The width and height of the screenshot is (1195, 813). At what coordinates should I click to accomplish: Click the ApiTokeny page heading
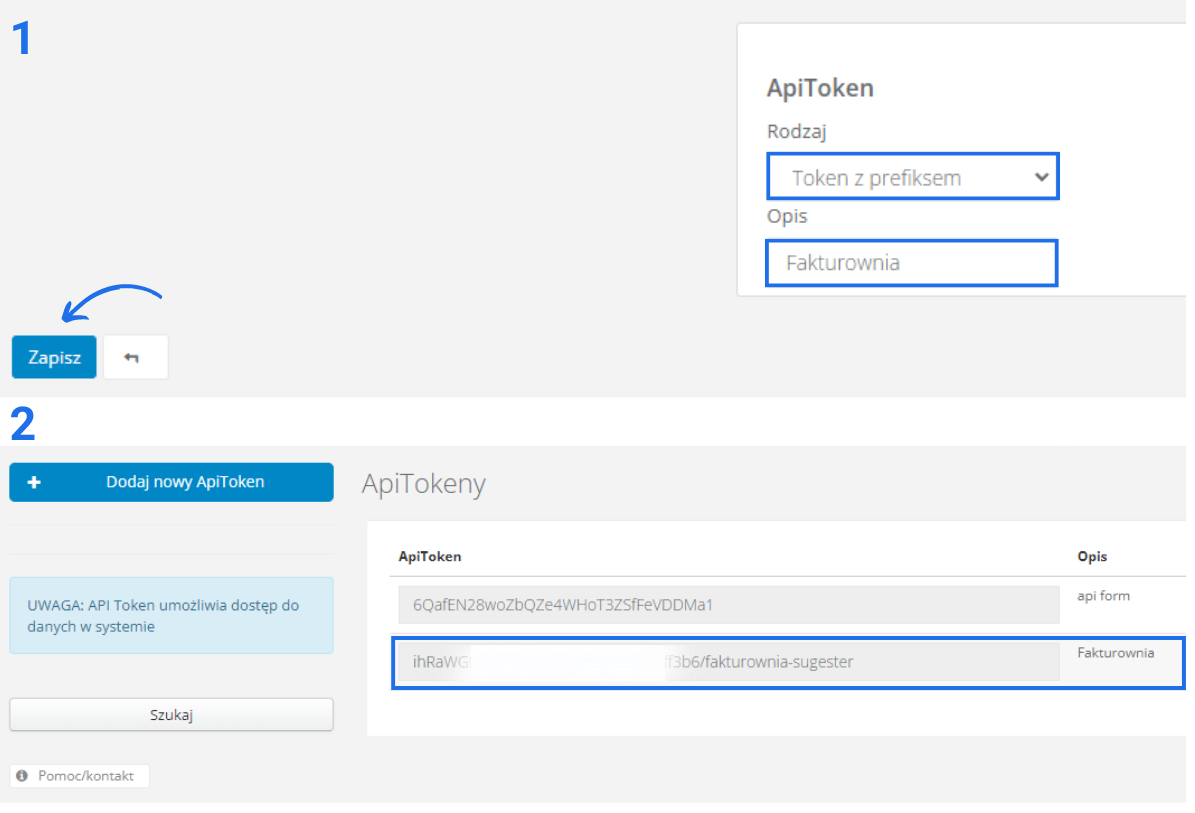point(423,484)
